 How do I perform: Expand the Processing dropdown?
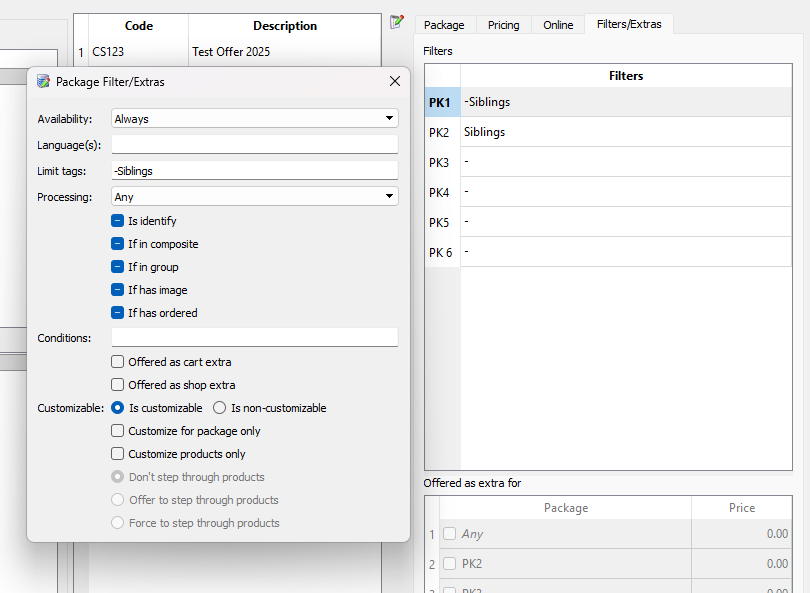(255, 197)
